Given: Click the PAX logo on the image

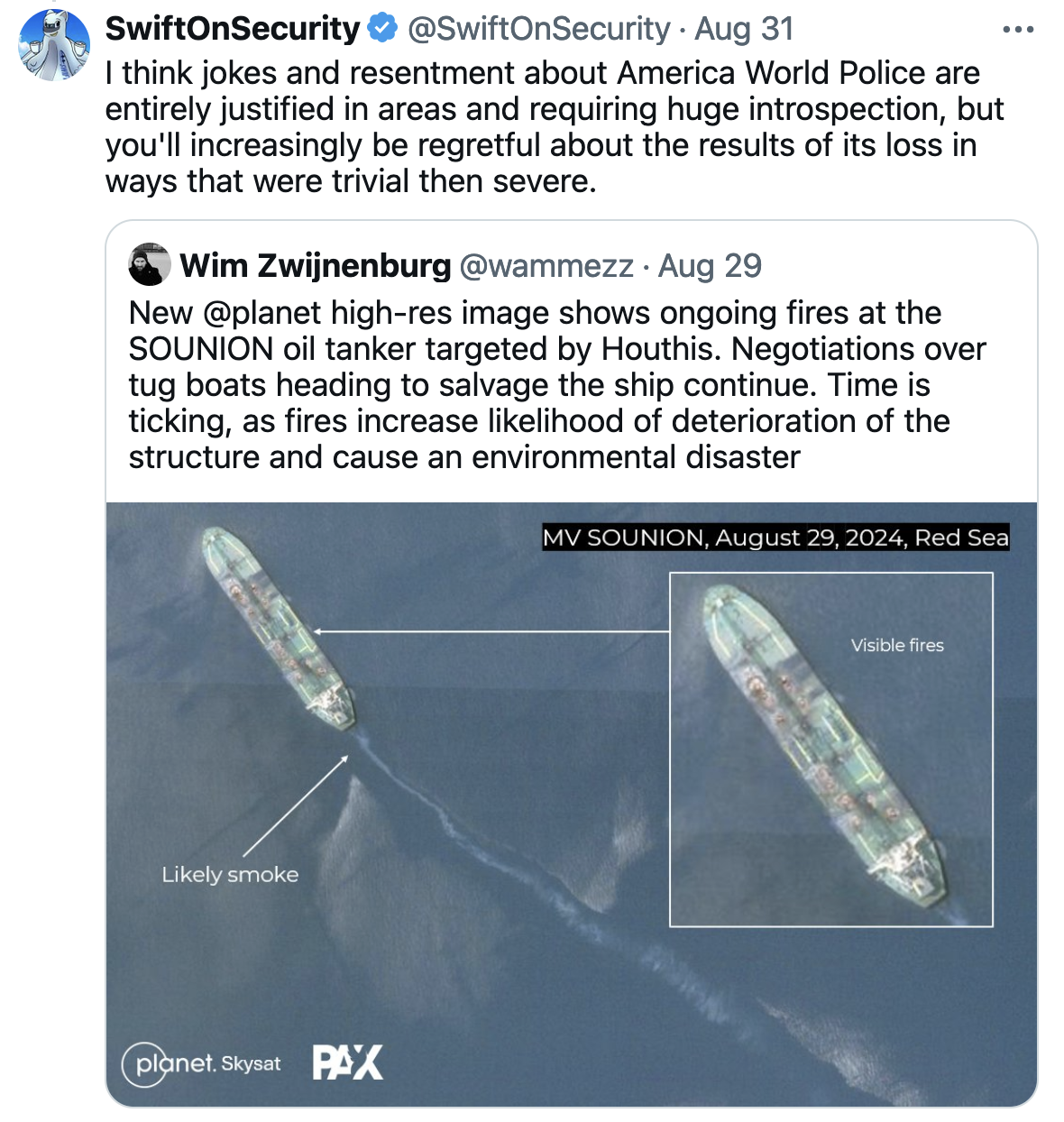Looking at the screenshot, I should tap(348, 1062).
